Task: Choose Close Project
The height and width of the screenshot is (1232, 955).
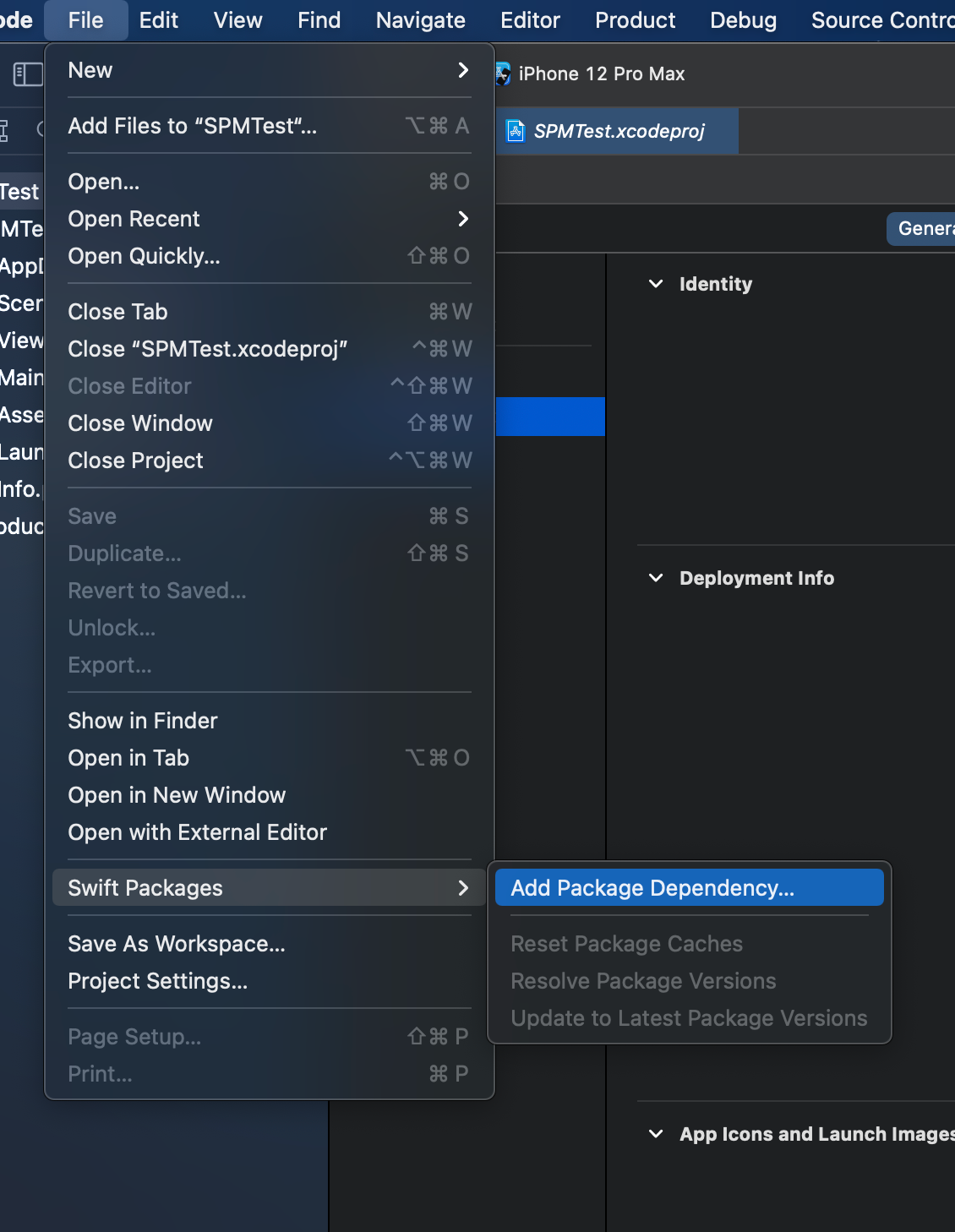Action: point(135,461)
